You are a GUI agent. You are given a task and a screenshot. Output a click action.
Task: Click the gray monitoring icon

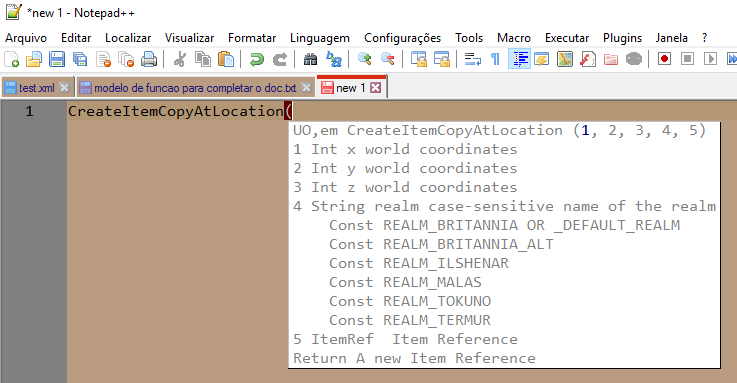[x=634, y=59]
